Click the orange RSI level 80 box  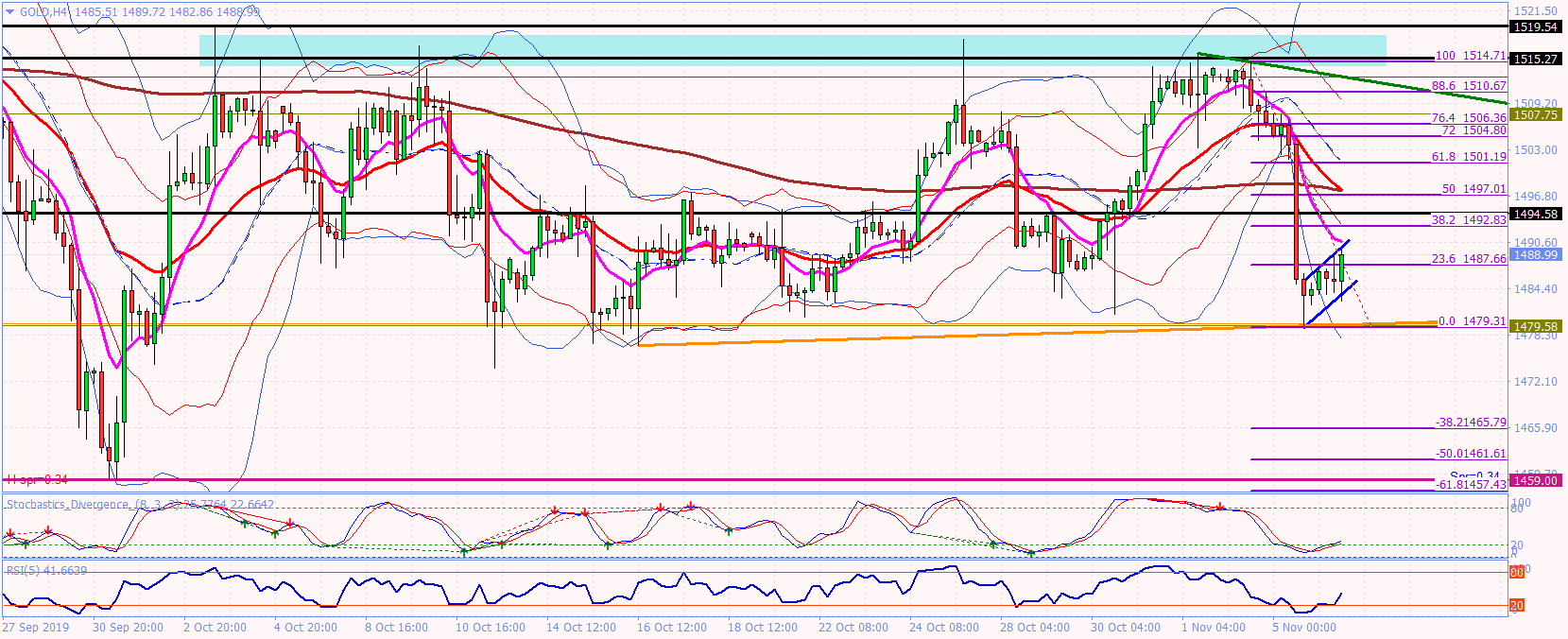(x=1516, y=572)
